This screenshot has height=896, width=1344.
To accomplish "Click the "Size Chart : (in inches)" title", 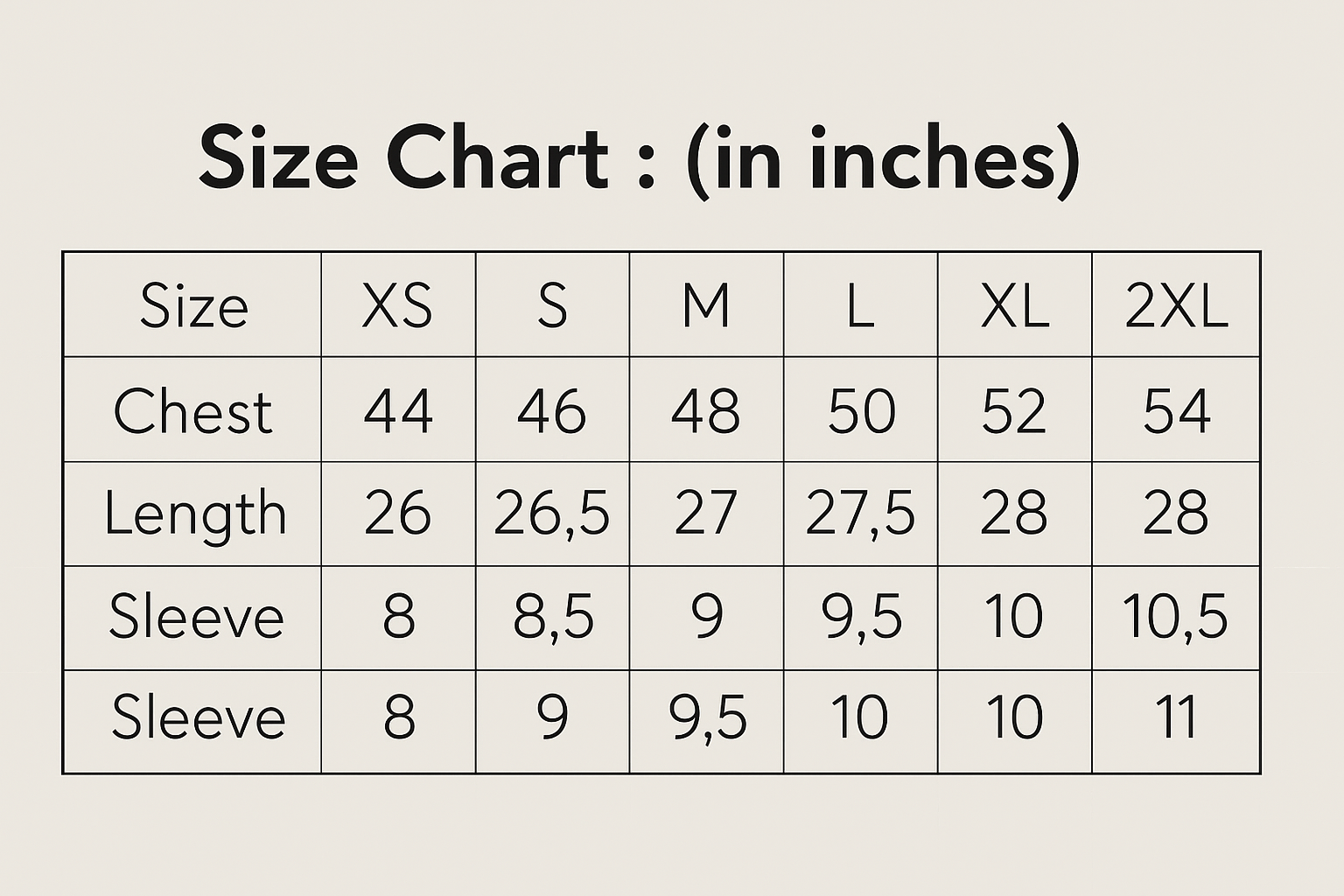I will 639,159.
